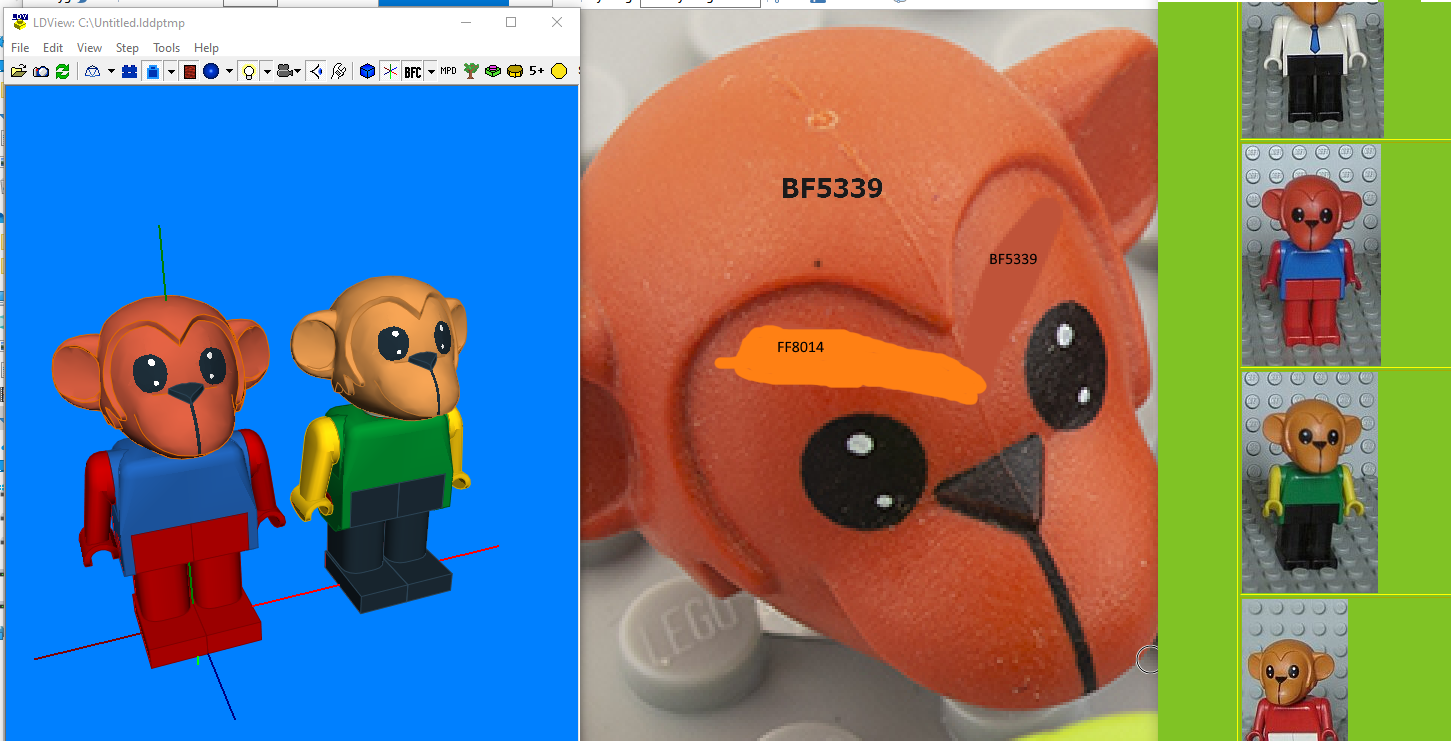This screenshot has width=1451, height=741.
Task: Toggle seams with the blue brick icon
Action: click(x=129, y=71)
